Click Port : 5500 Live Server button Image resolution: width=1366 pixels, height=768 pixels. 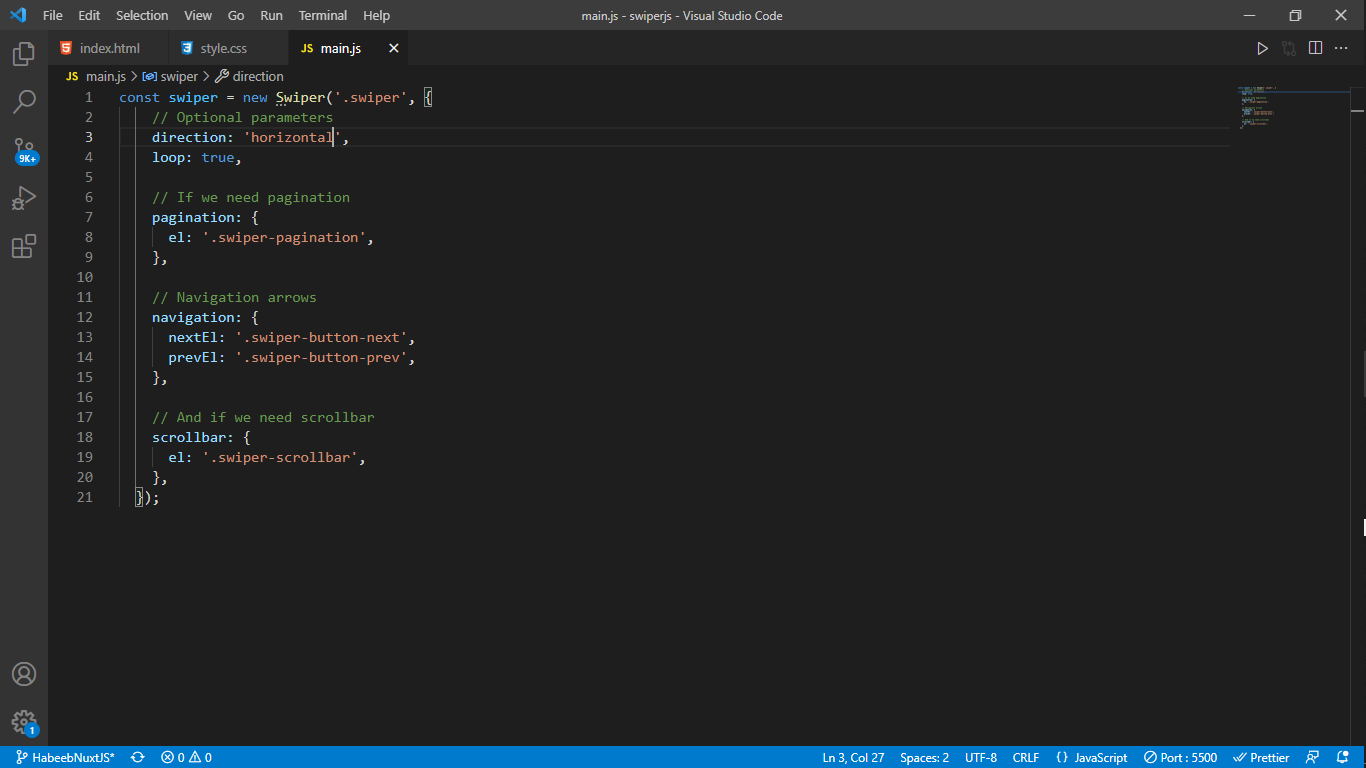tap(1181, 758)
